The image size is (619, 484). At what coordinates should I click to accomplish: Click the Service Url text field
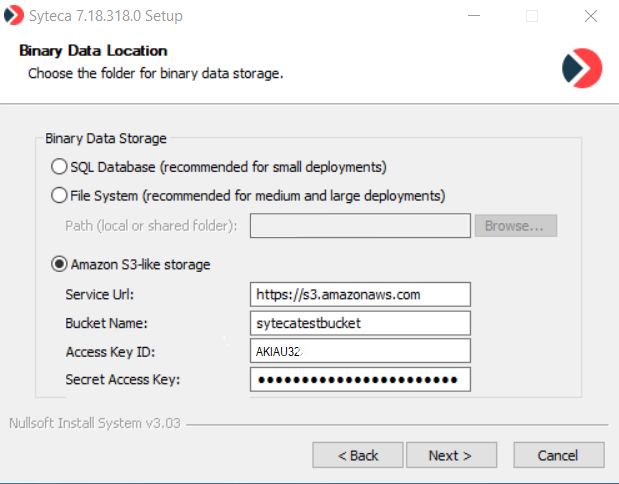(360, 294)
